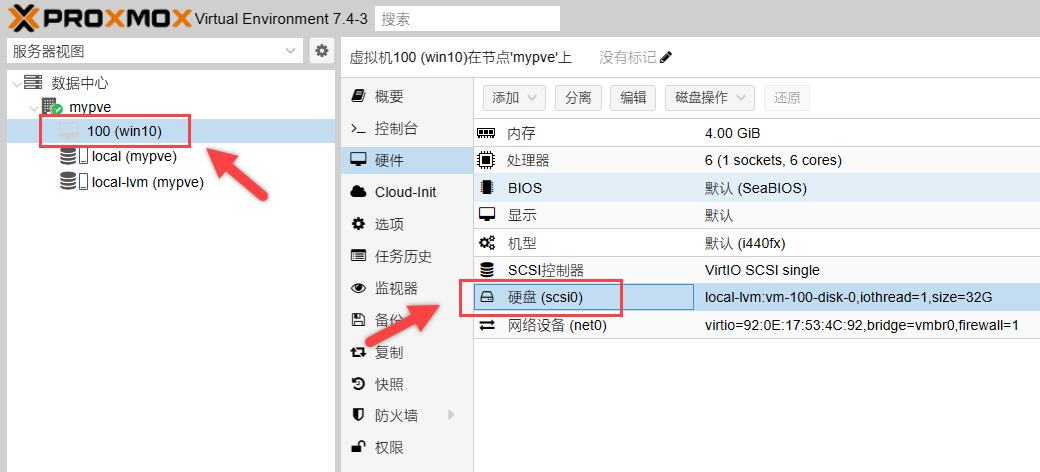Screen dimensions: 1040x472
Task: Open the Console (控制台) panel
Action: click(x=395, y=129)
